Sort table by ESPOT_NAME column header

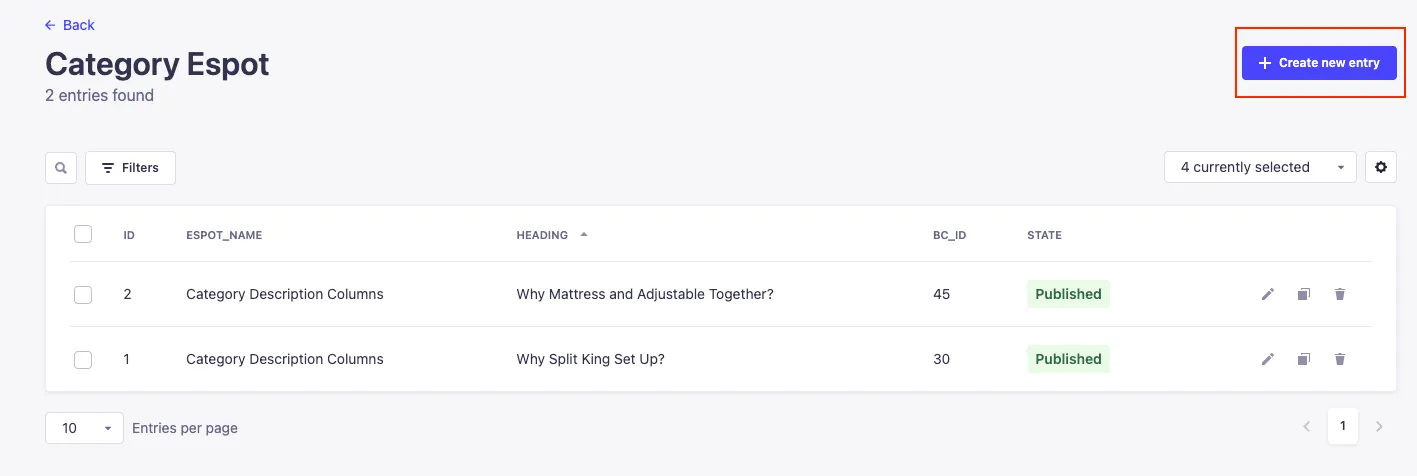coord(224,235)
